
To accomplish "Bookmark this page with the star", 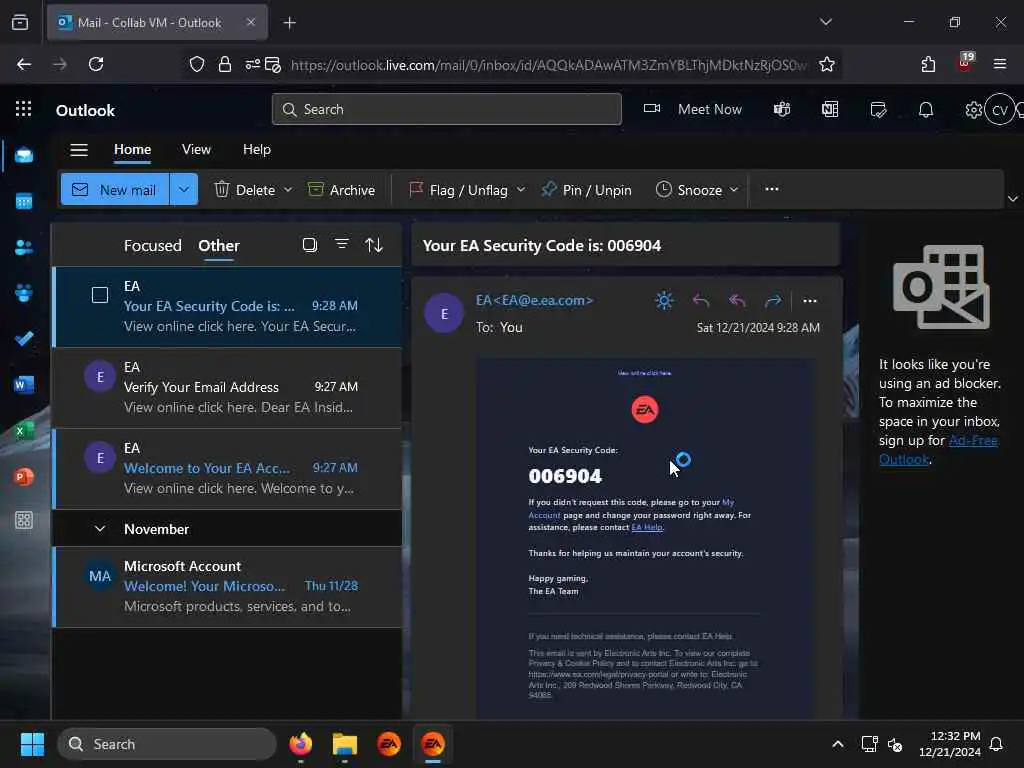I will (x=827, y=64).
